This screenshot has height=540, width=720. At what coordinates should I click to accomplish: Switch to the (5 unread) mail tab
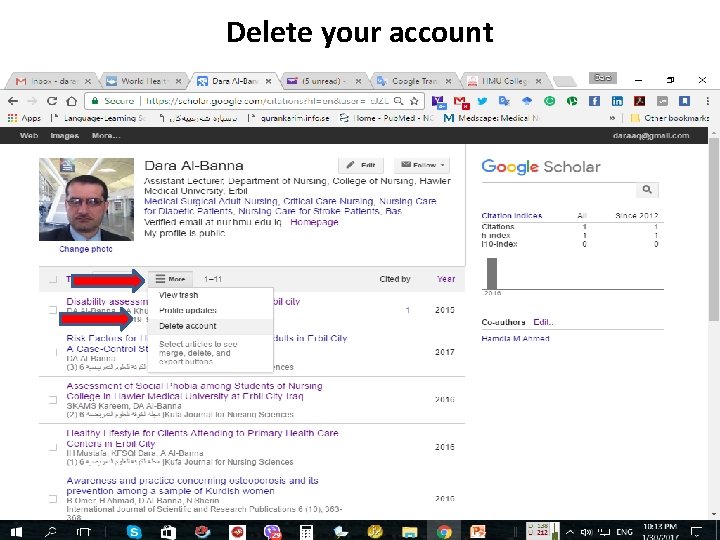323,81
